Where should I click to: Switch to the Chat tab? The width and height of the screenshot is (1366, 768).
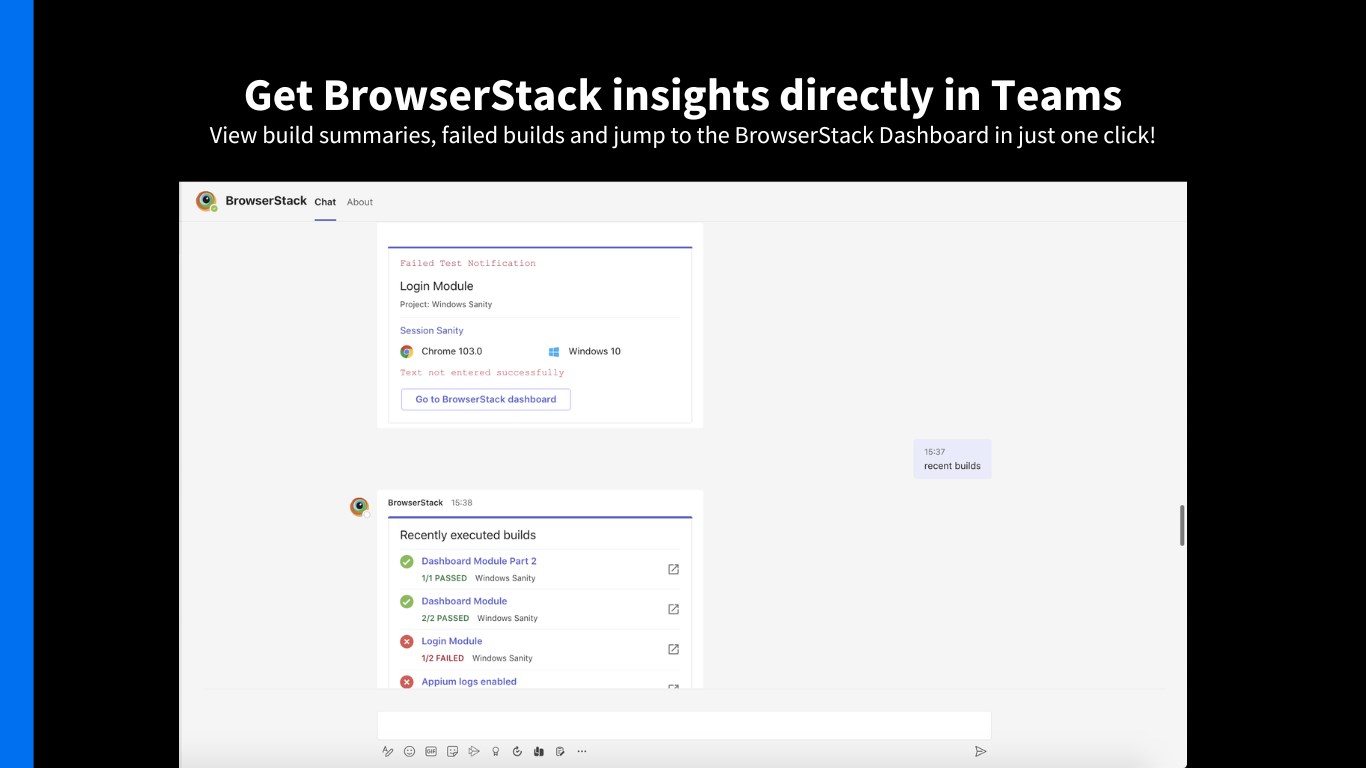[325, 202]
